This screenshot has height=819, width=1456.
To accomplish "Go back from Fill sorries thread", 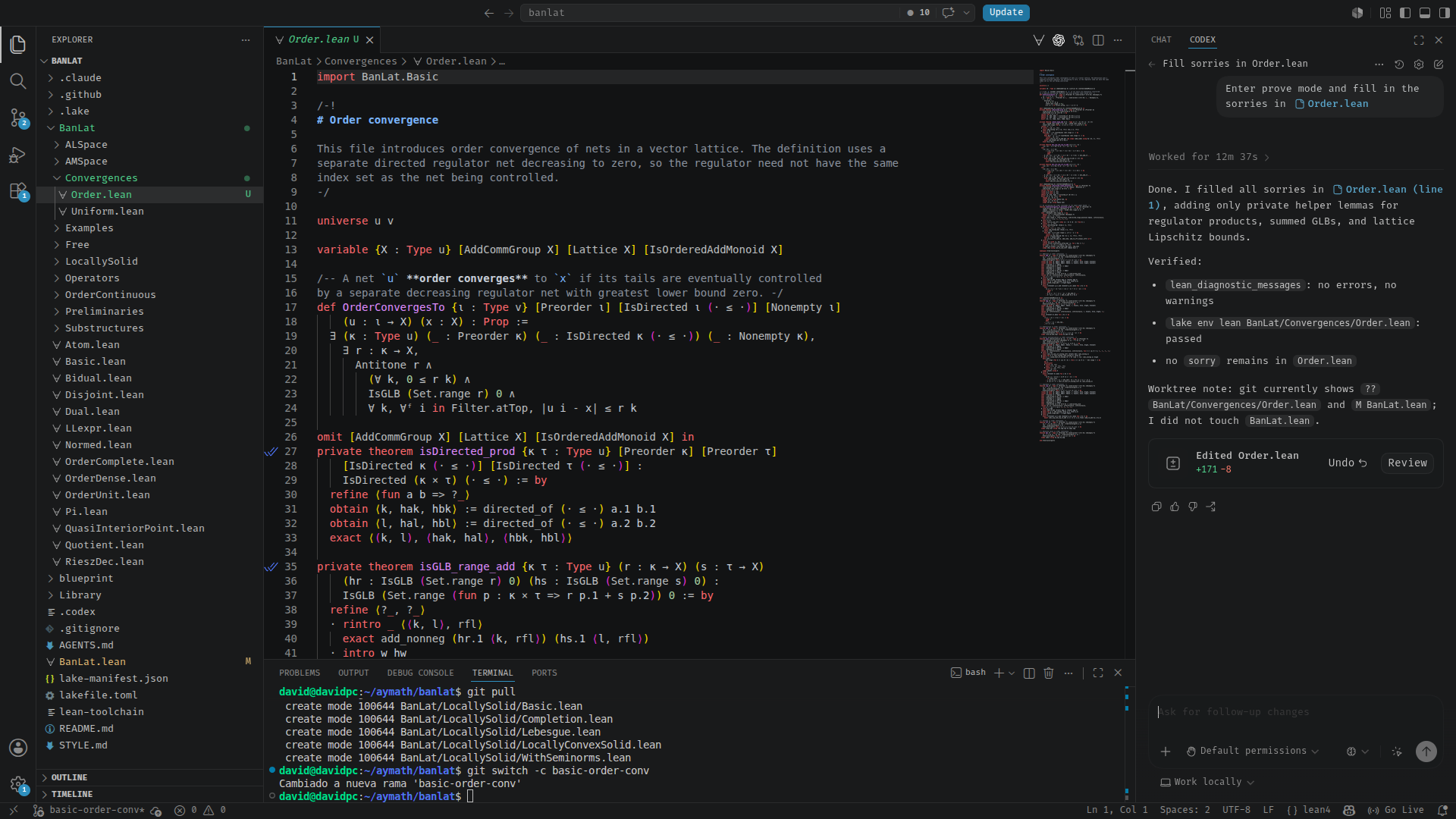I will coord(1153,64).
